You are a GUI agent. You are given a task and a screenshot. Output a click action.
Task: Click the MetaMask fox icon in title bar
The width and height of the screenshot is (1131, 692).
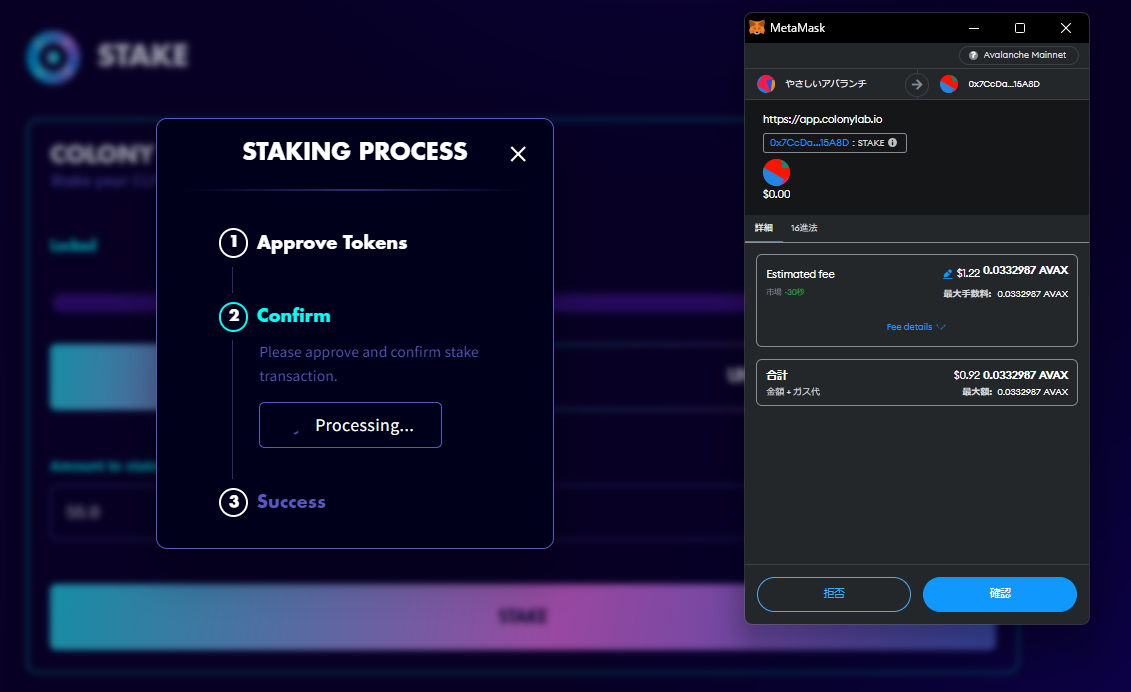coord(757,27)
